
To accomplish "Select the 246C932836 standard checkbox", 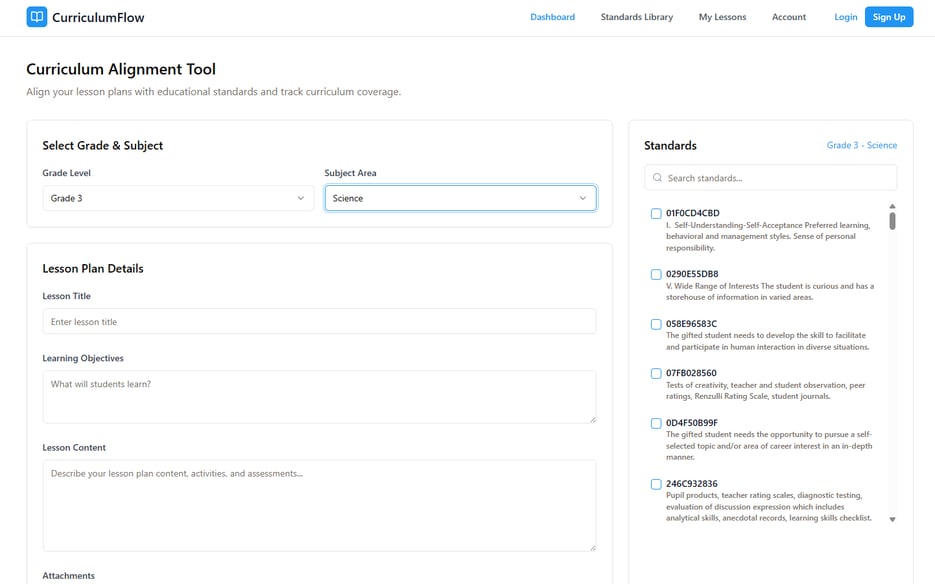I will click(656, 484).
